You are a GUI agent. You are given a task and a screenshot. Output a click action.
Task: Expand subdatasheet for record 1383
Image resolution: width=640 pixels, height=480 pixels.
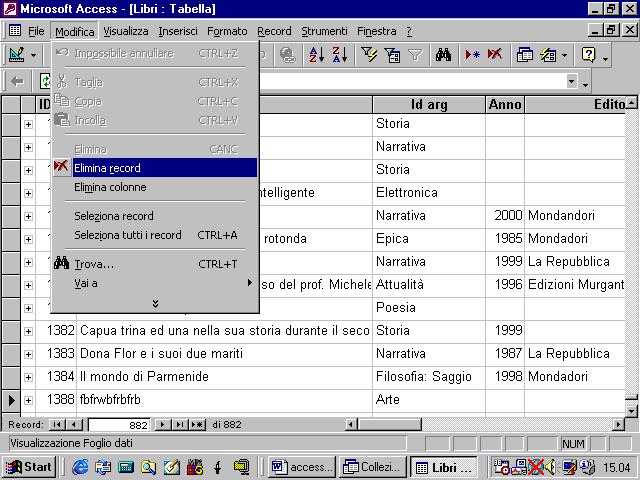point(28,354)
